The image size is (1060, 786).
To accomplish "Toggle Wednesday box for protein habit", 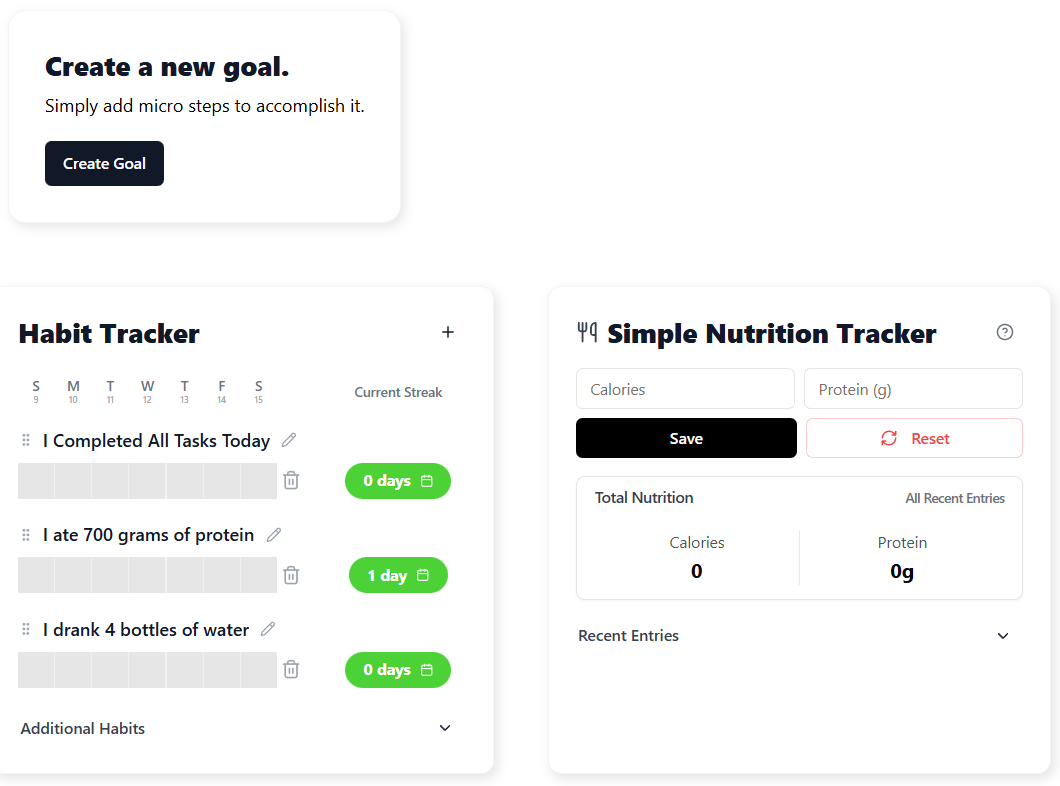I will pos(147,575).
